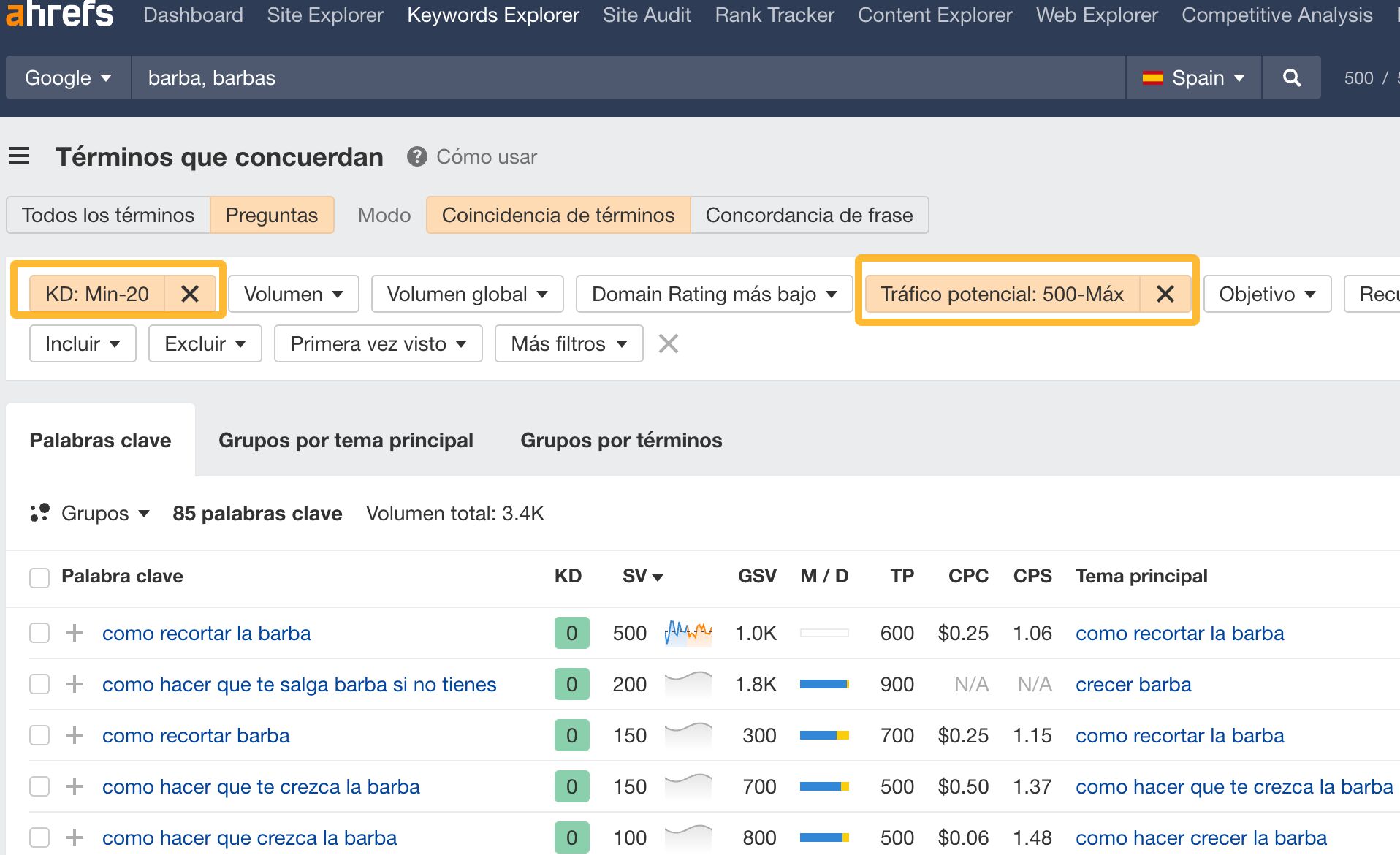Open the Volumen filter dropdown
This screenshot has height=855, width=1400.
pos(292,294)
